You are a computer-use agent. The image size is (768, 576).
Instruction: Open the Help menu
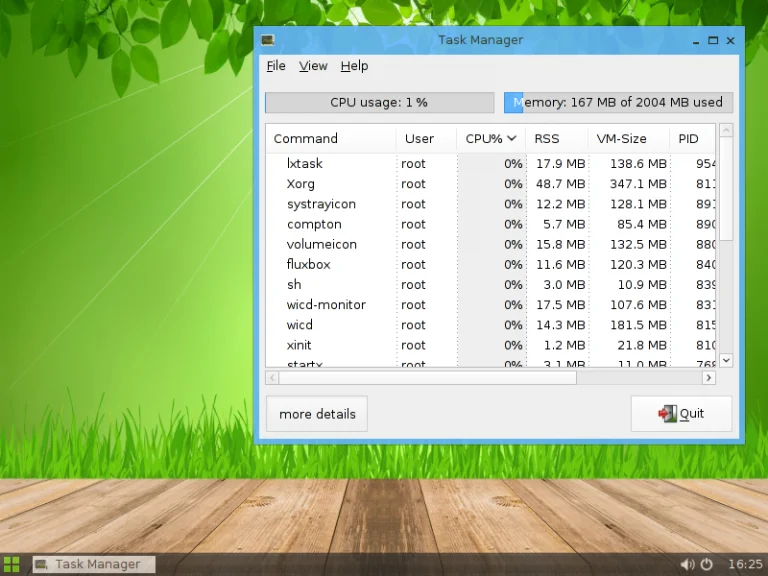click(354, 66)
